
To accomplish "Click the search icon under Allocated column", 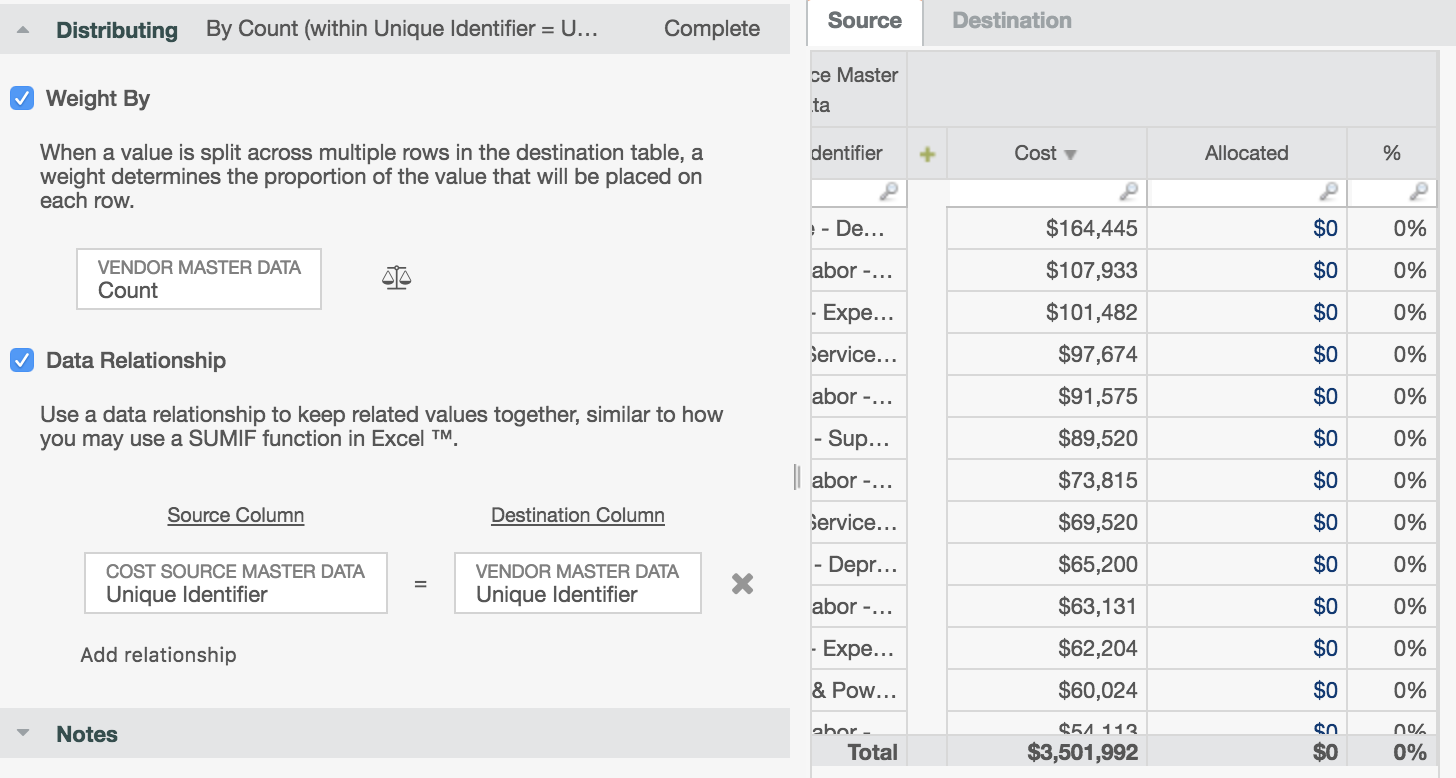I will tap(1329, 191).
